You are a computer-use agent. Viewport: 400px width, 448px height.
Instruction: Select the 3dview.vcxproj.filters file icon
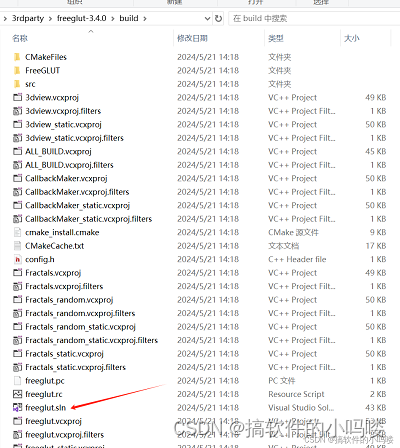tap(17, 111)
